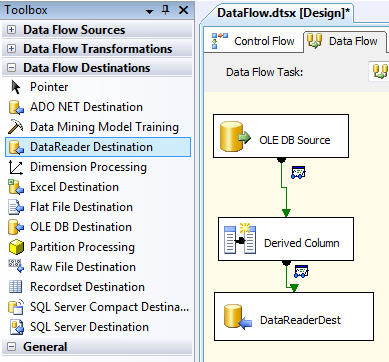Image resolution: width=389 pixels, height=362 pixels.
Task: Click data viewer icon below OLE DB Source
Action: (298, 172)
